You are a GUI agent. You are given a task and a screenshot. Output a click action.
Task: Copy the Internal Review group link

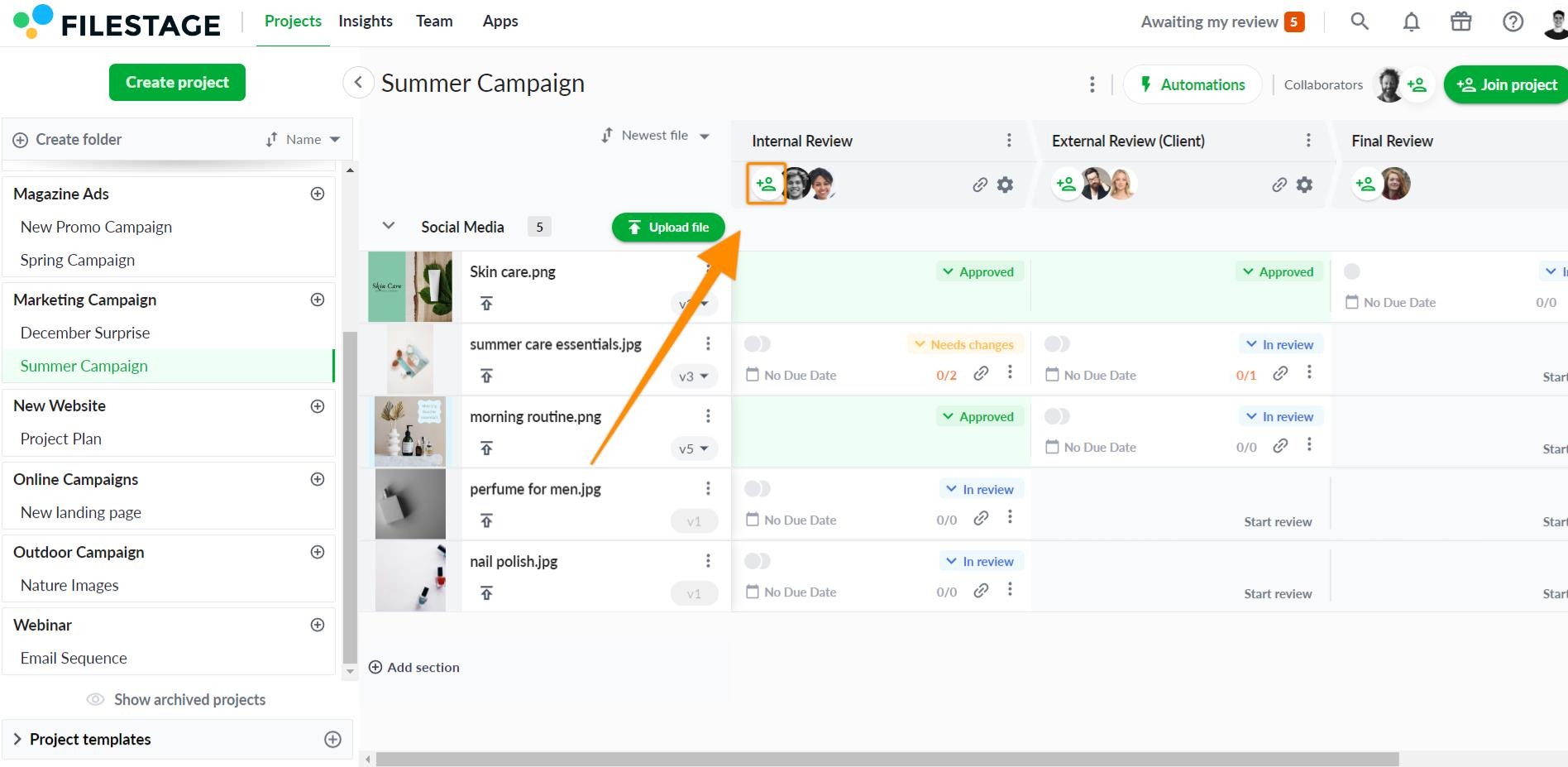point(980,185)
